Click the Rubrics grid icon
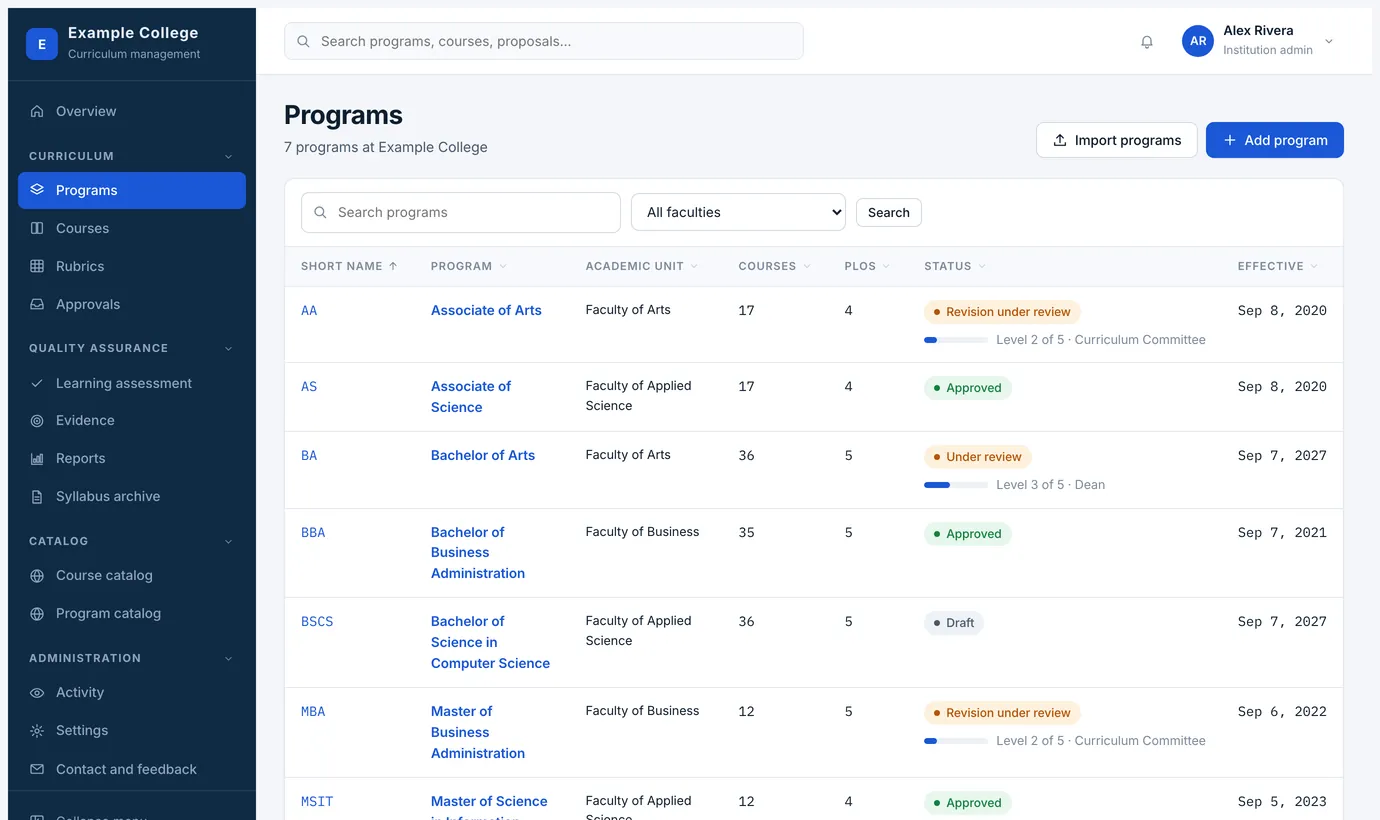The width and height of the screenshot is (1380, 820). click(37, 266)
